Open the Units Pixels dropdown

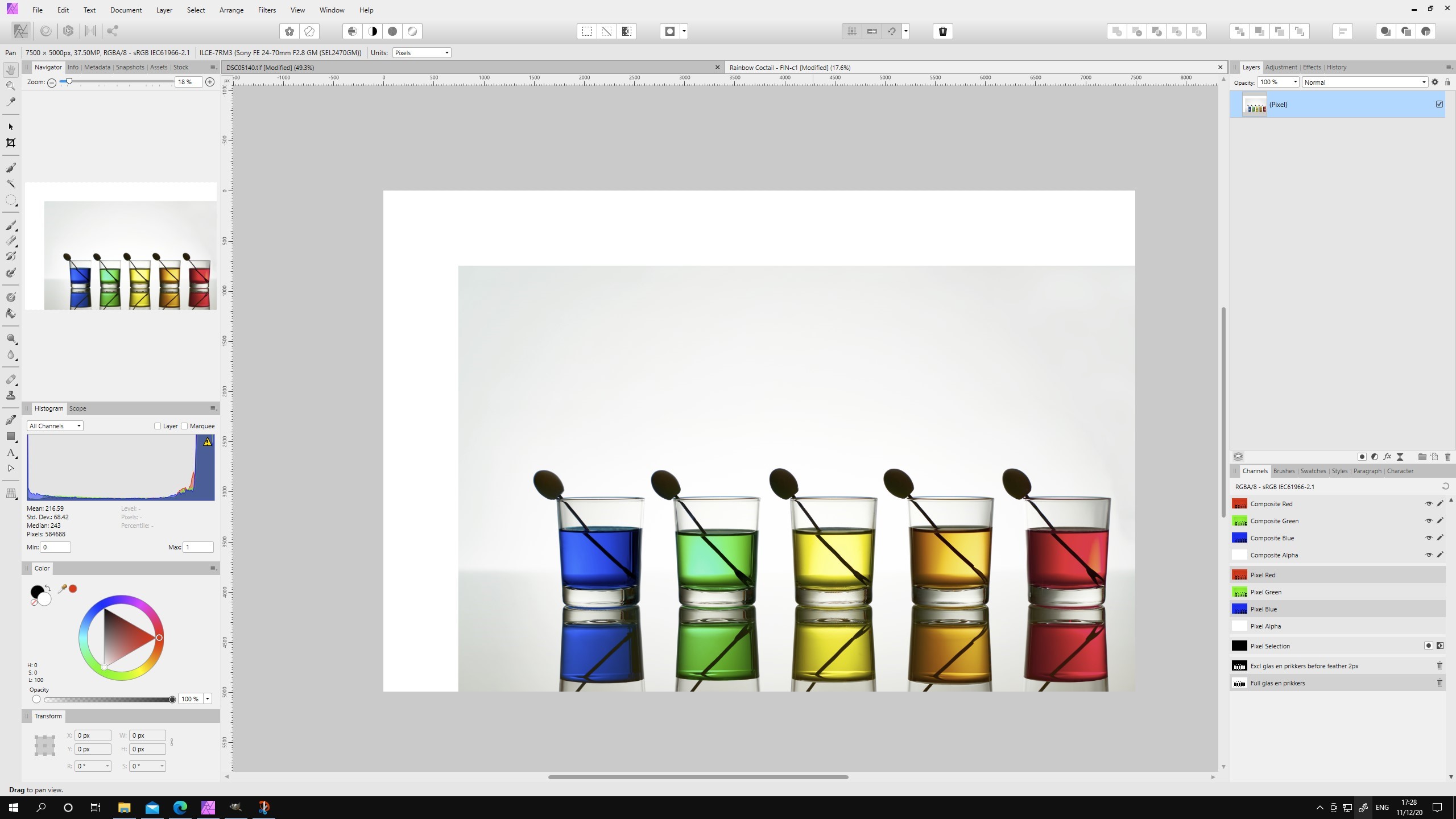point(421,53)
